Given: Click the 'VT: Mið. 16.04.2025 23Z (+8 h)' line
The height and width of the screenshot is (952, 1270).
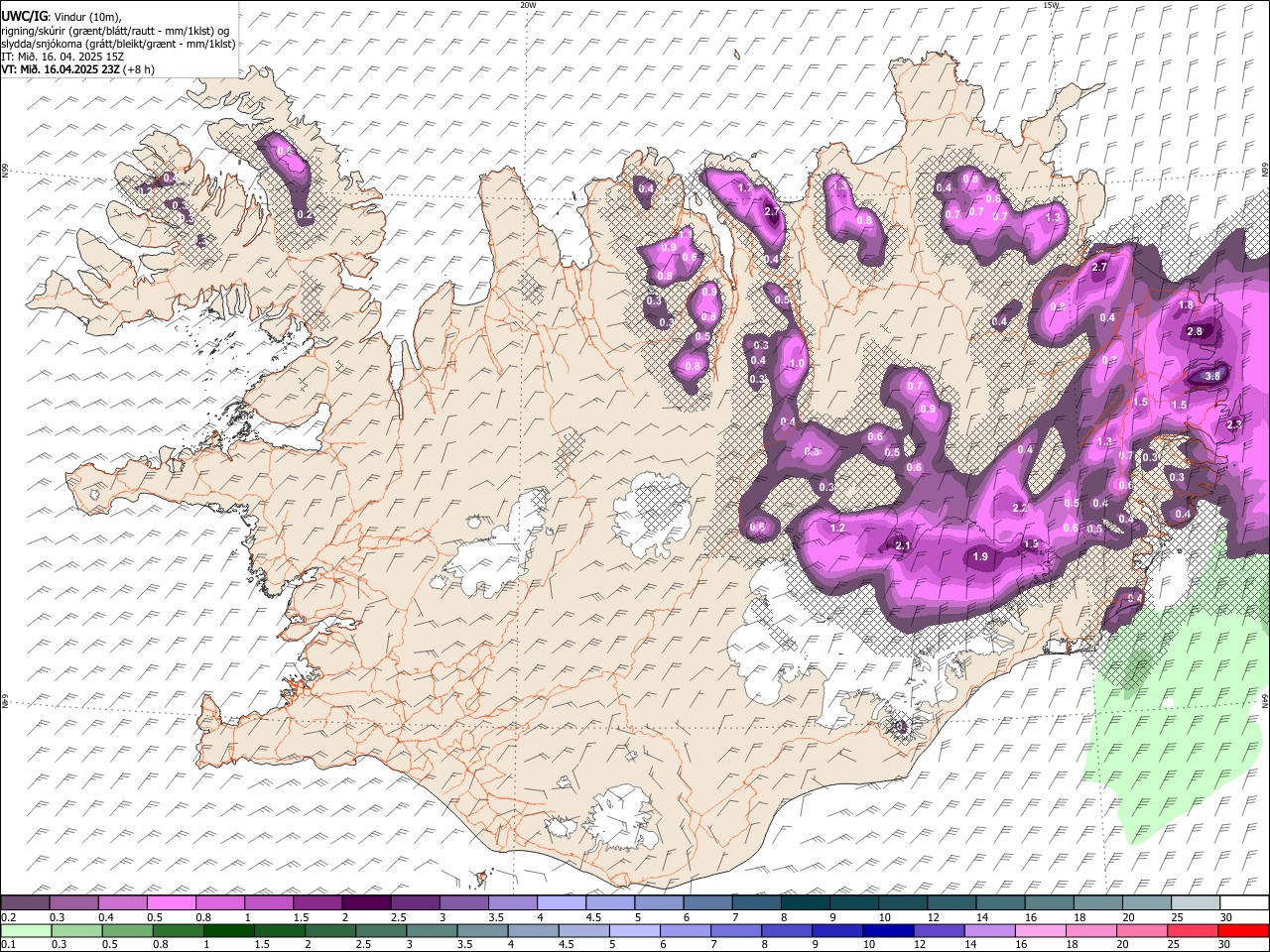Looking at the screenshot, I should coord(77,69).
